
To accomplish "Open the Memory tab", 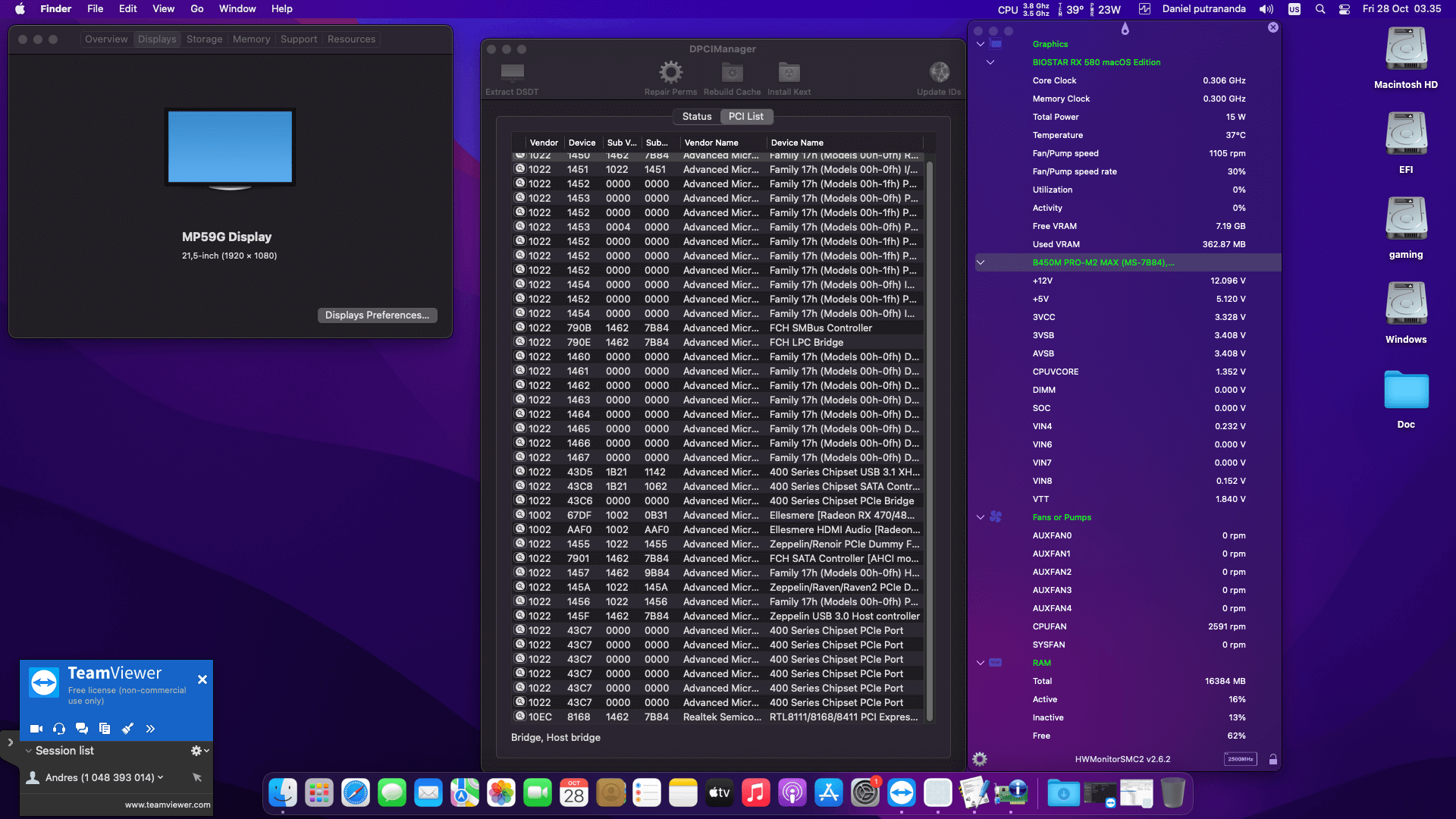I will (x=252, y=39).
